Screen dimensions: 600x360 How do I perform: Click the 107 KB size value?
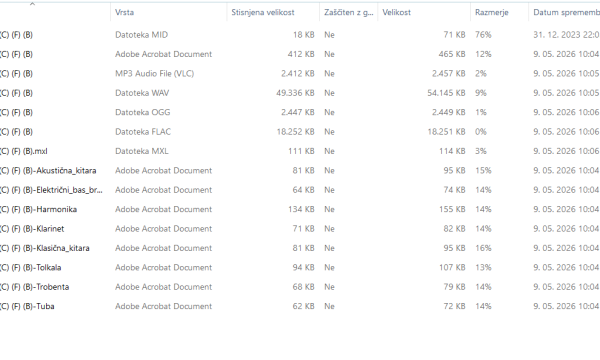click(452, 267)
